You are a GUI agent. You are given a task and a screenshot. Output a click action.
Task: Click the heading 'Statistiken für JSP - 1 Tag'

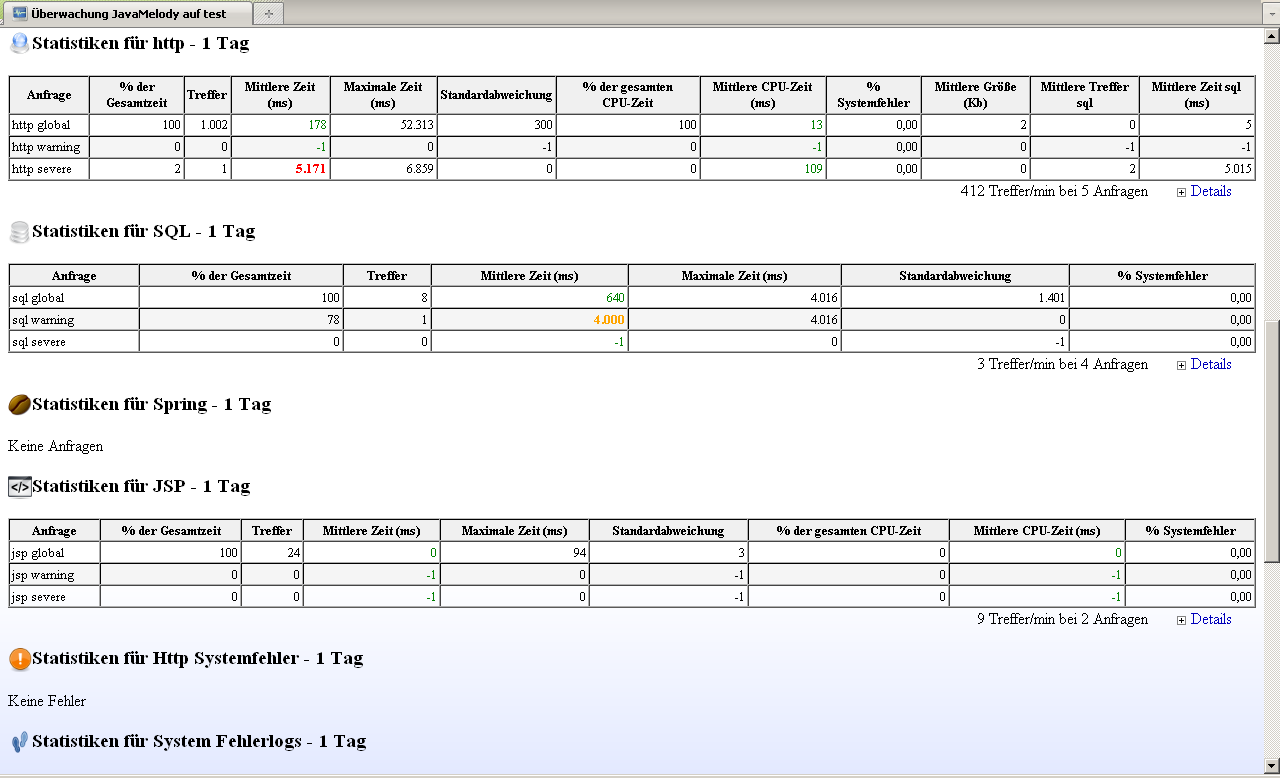(x=141, y=486)
